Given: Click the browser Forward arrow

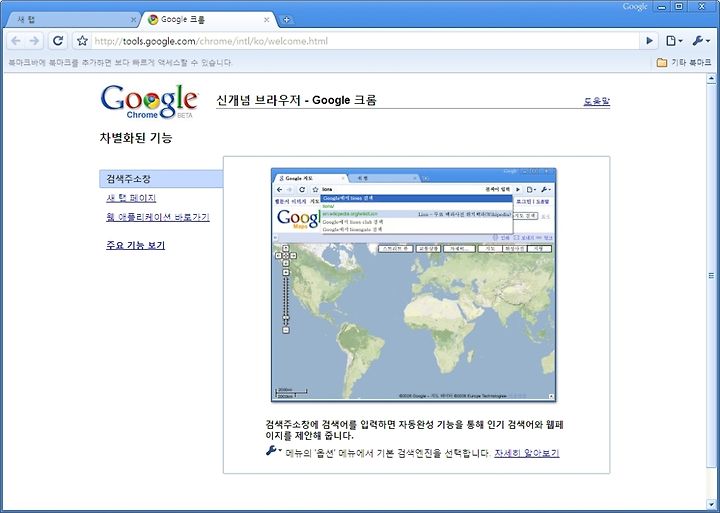Looking at the screenshot, I should 34,41.
